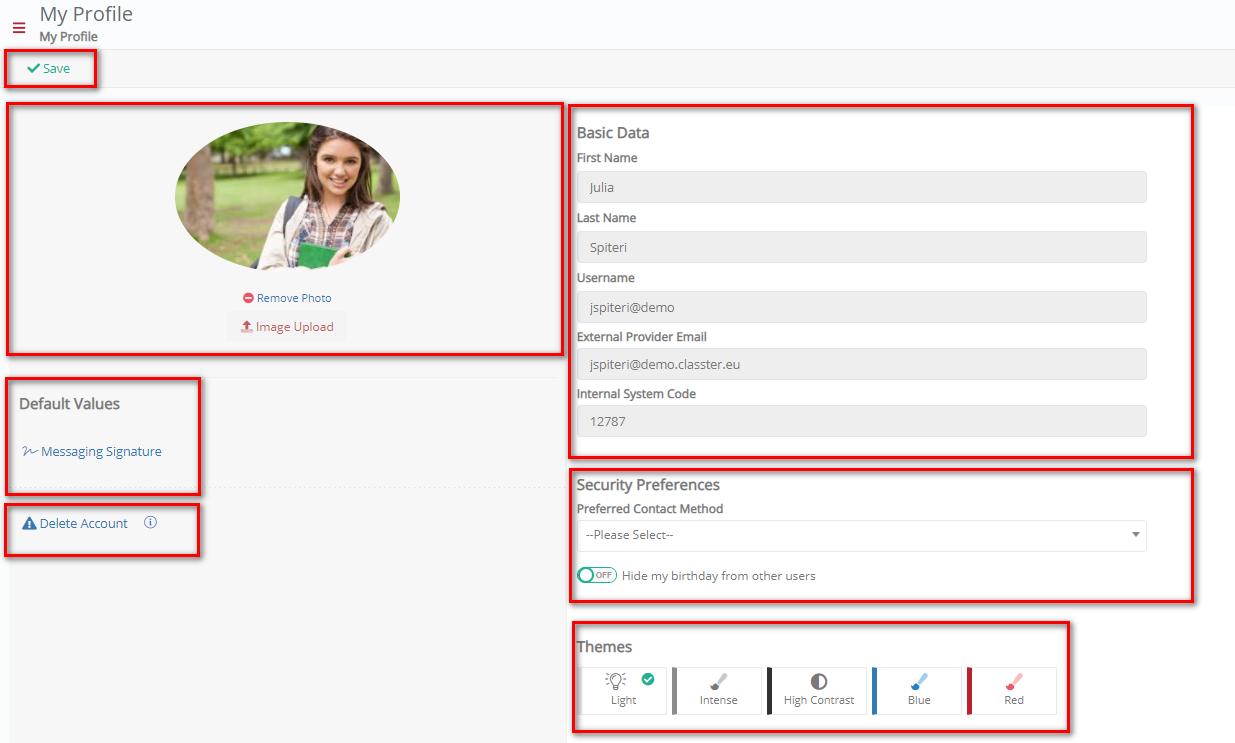Click the 'Security Preferences' heading

[648, 485]
